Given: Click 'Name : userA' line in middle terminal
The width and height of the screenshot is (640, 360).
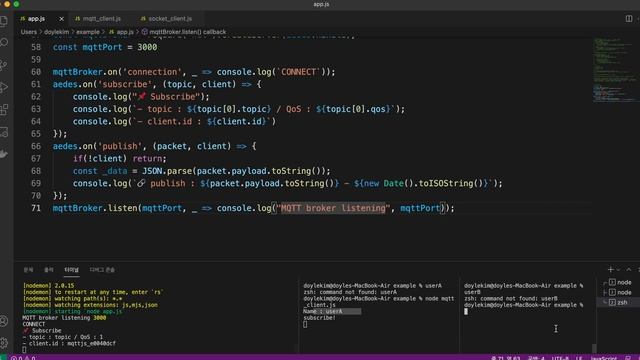Looking at the screenshot, I should pyautogui.click(x=323, y=311).
